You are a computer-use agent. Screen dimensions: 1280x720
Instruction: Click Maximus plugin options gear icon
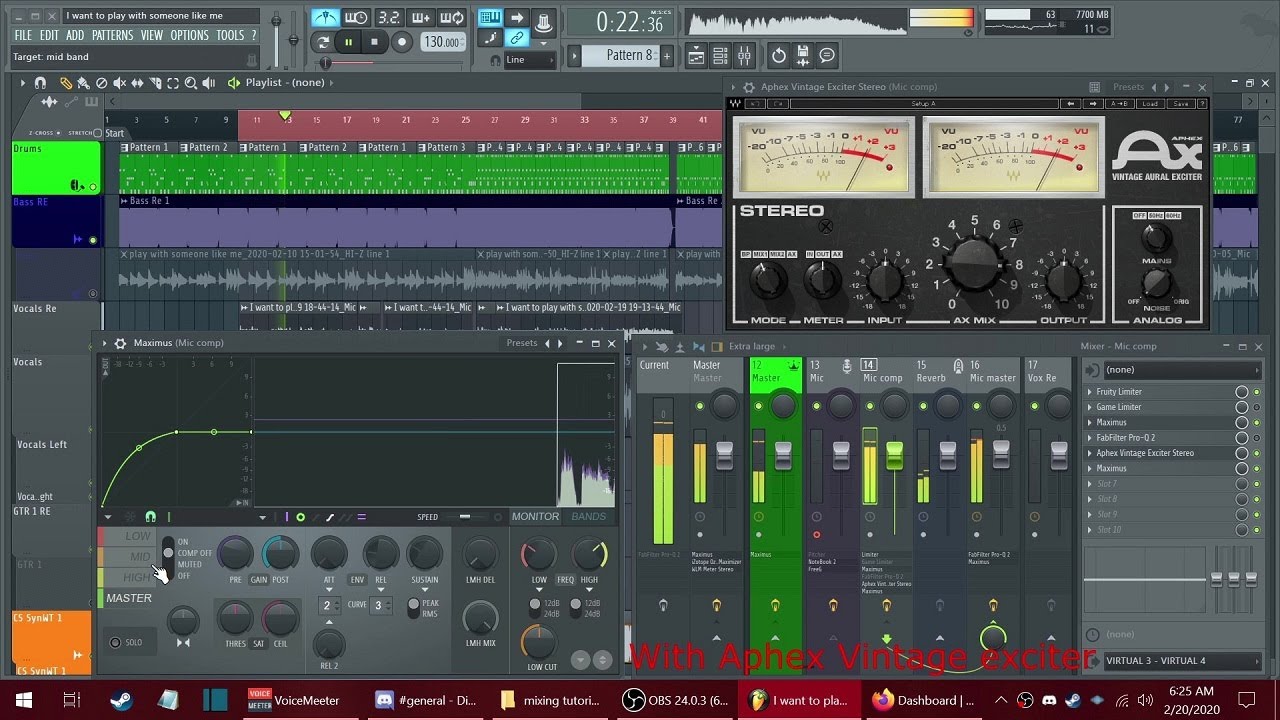click(120, 343)
